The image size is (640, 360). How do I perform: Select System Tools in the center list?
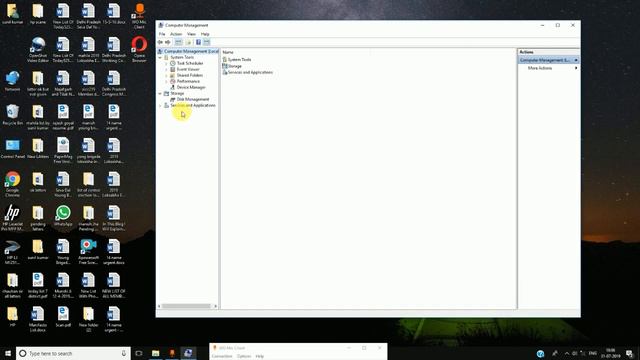(239, 60)
